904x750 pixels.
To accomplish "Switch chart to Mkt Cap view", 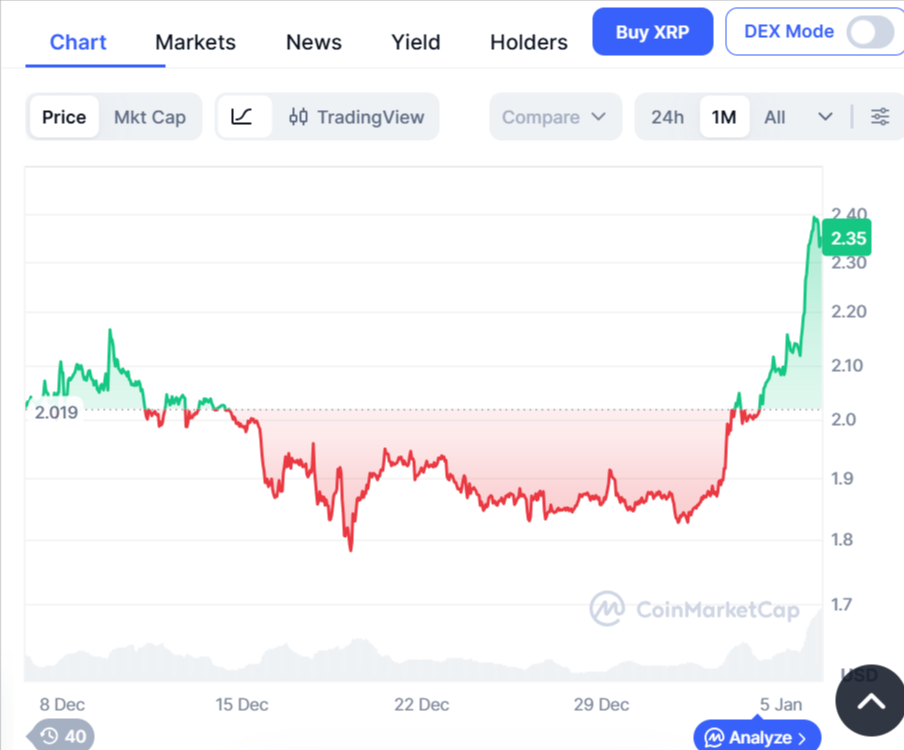I will (150, 116).
